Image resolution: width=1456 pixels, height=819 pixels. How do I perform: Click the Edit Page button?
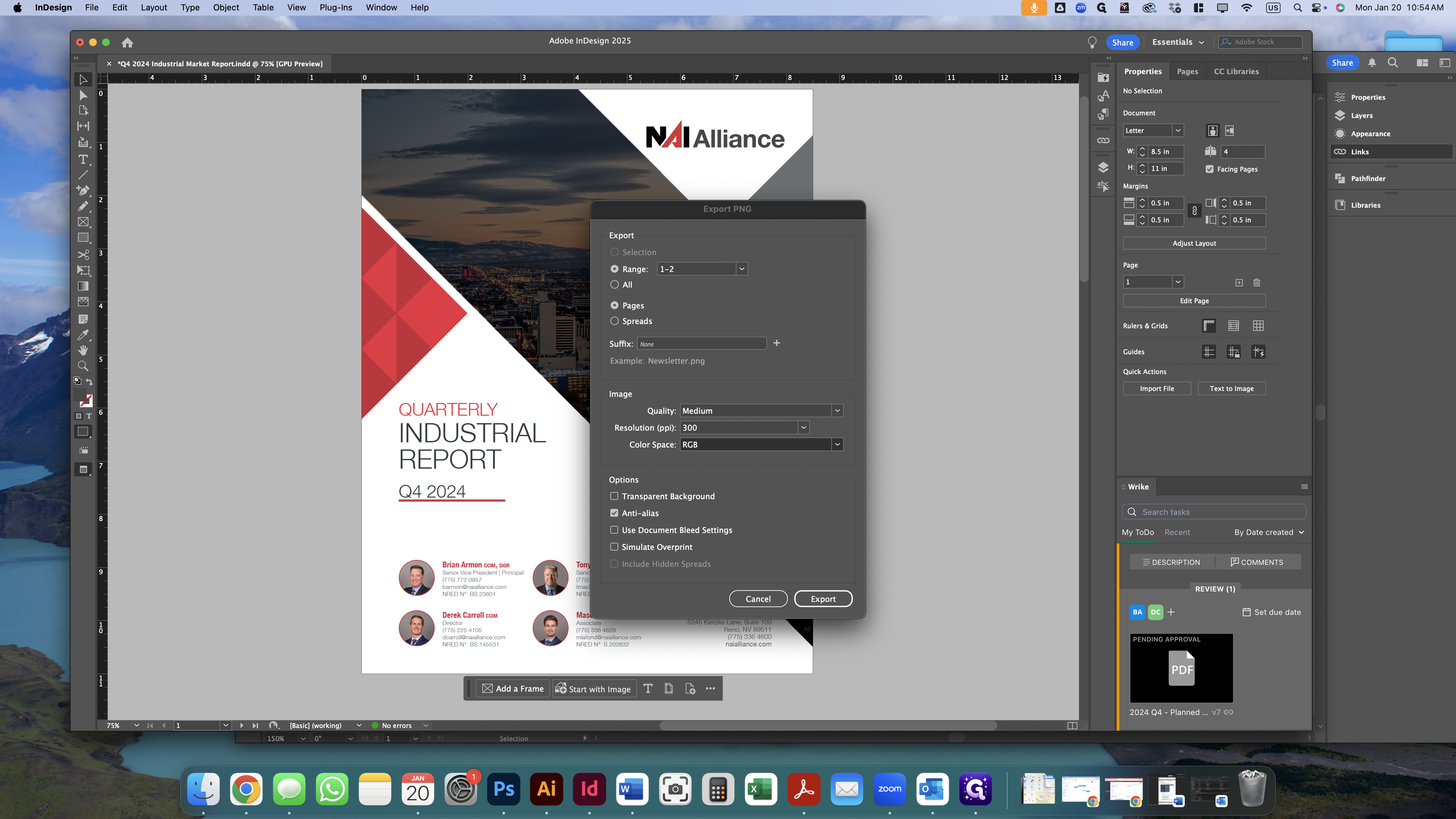click(1194, 301)
